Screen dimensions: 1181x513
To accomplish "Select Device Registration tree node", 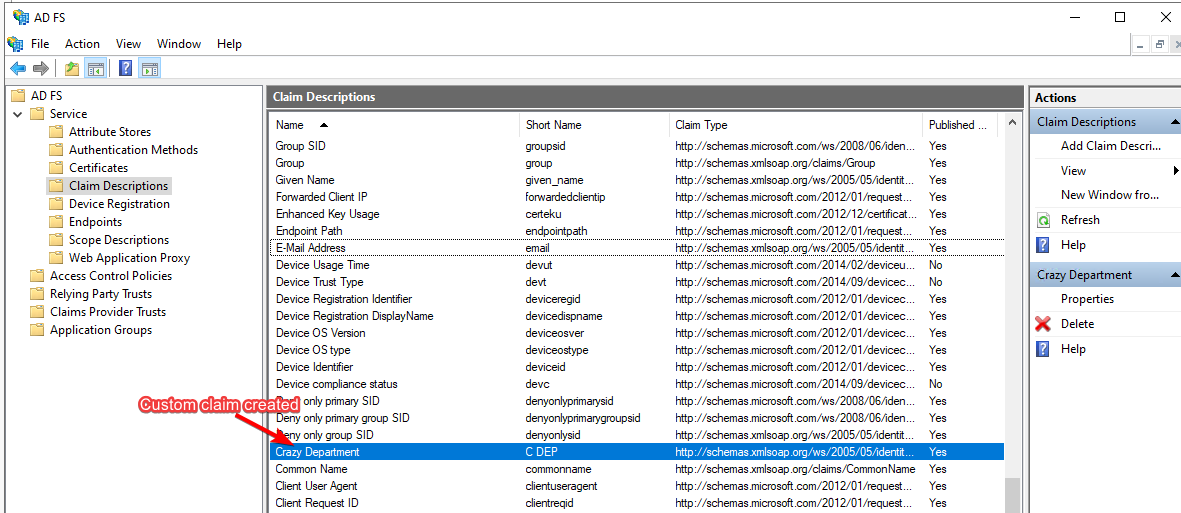I will (119, 204).
